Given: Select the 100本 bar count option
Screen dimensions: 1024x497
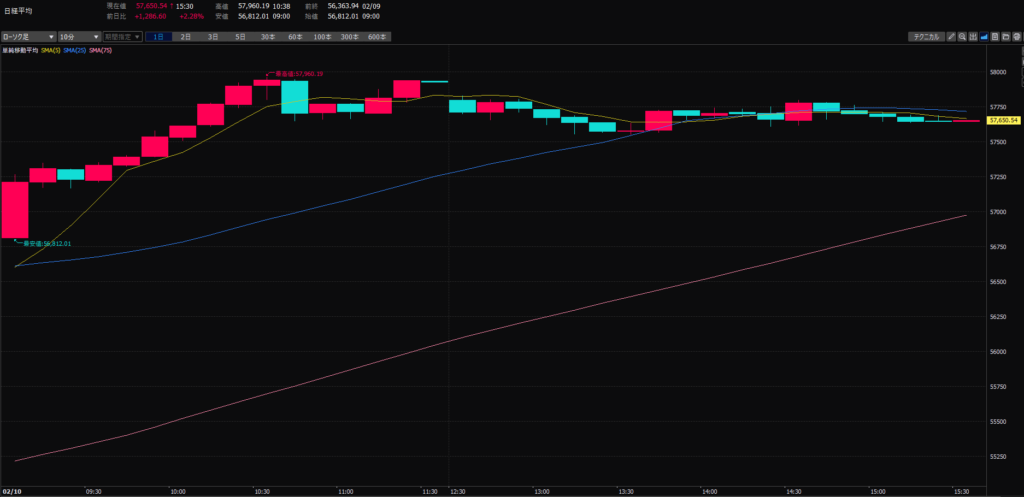Looking at the screenshot, I should pyautogui.click(x=322, y=37).
